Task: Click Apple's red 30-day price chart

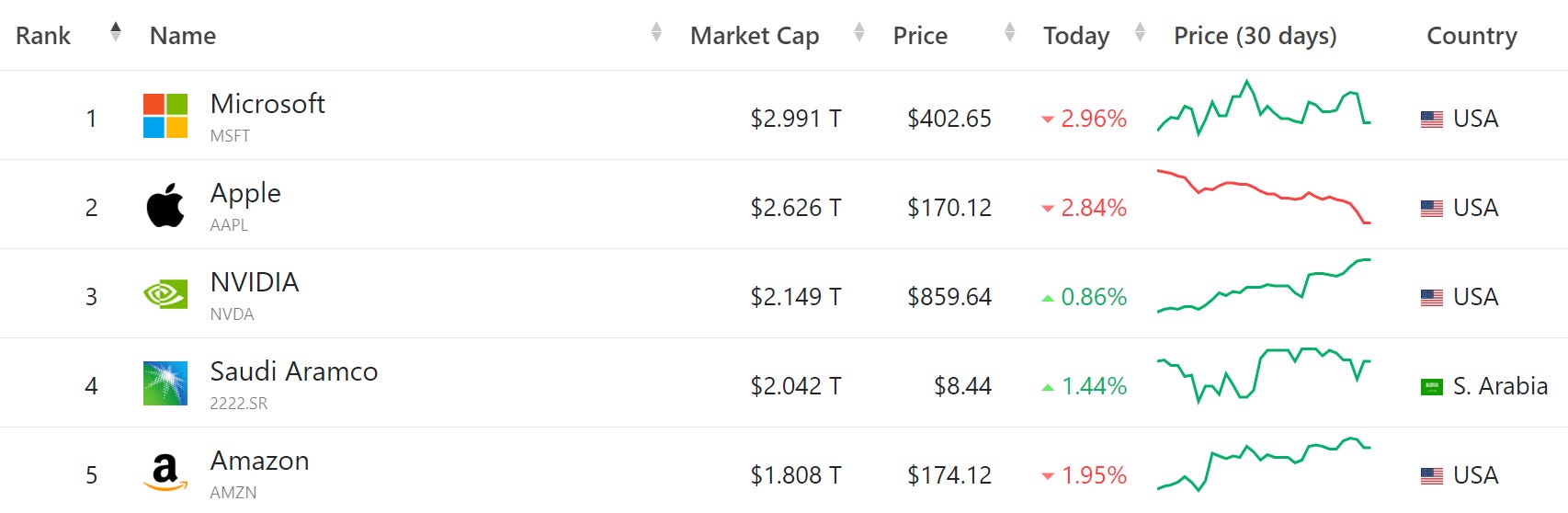Action: click(1264, 196)
